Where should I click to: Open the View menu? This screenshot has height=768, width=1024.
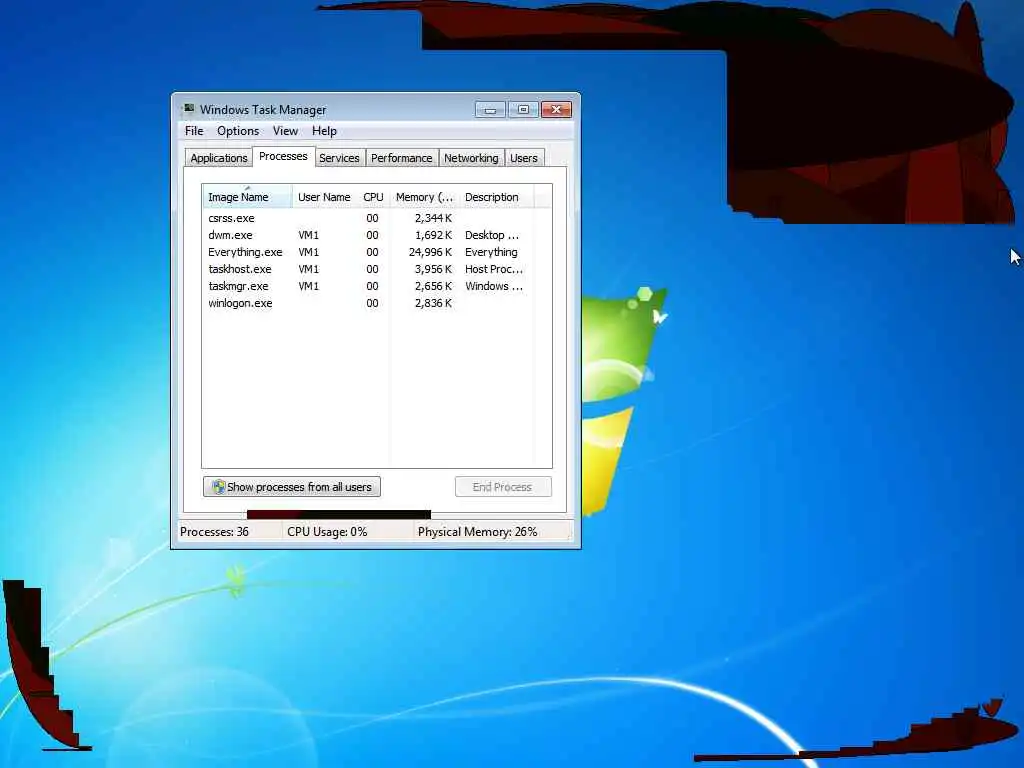pyautogui.click(x=285, y=131)
